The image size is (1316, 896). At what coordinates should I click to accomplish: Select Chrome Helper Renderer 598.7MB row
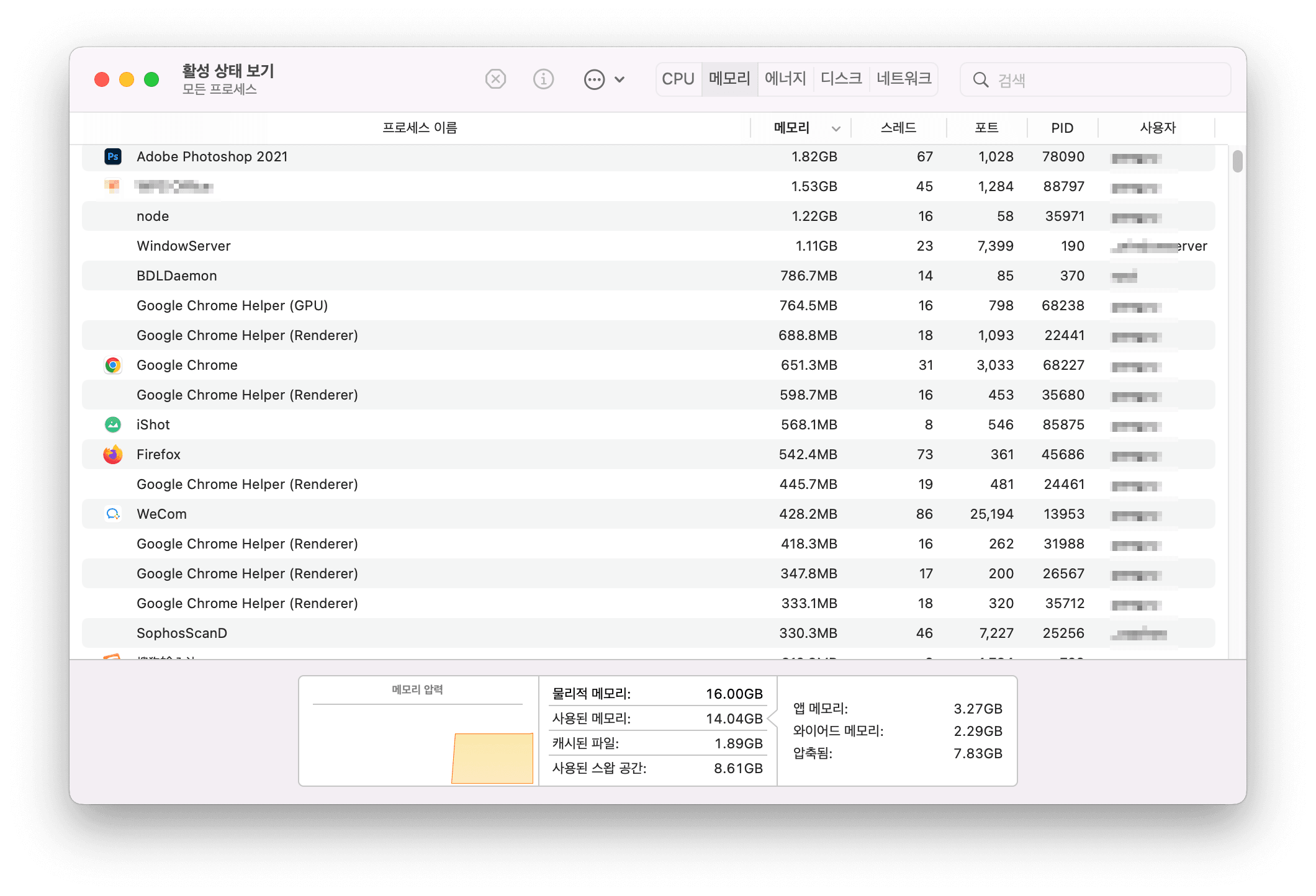click(648, 395)
